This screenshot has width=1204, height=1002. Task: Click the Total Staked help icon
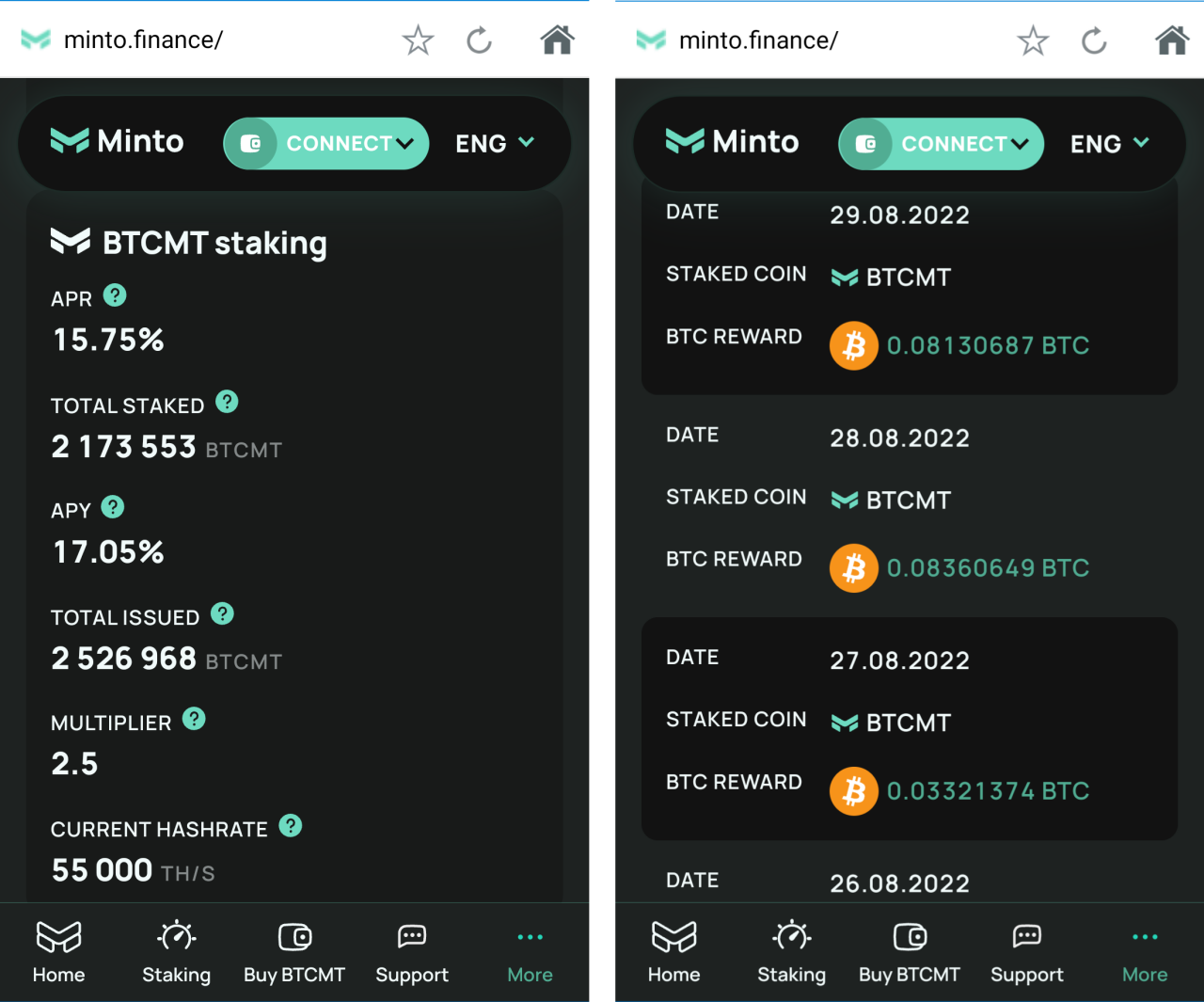coord(227,402)
